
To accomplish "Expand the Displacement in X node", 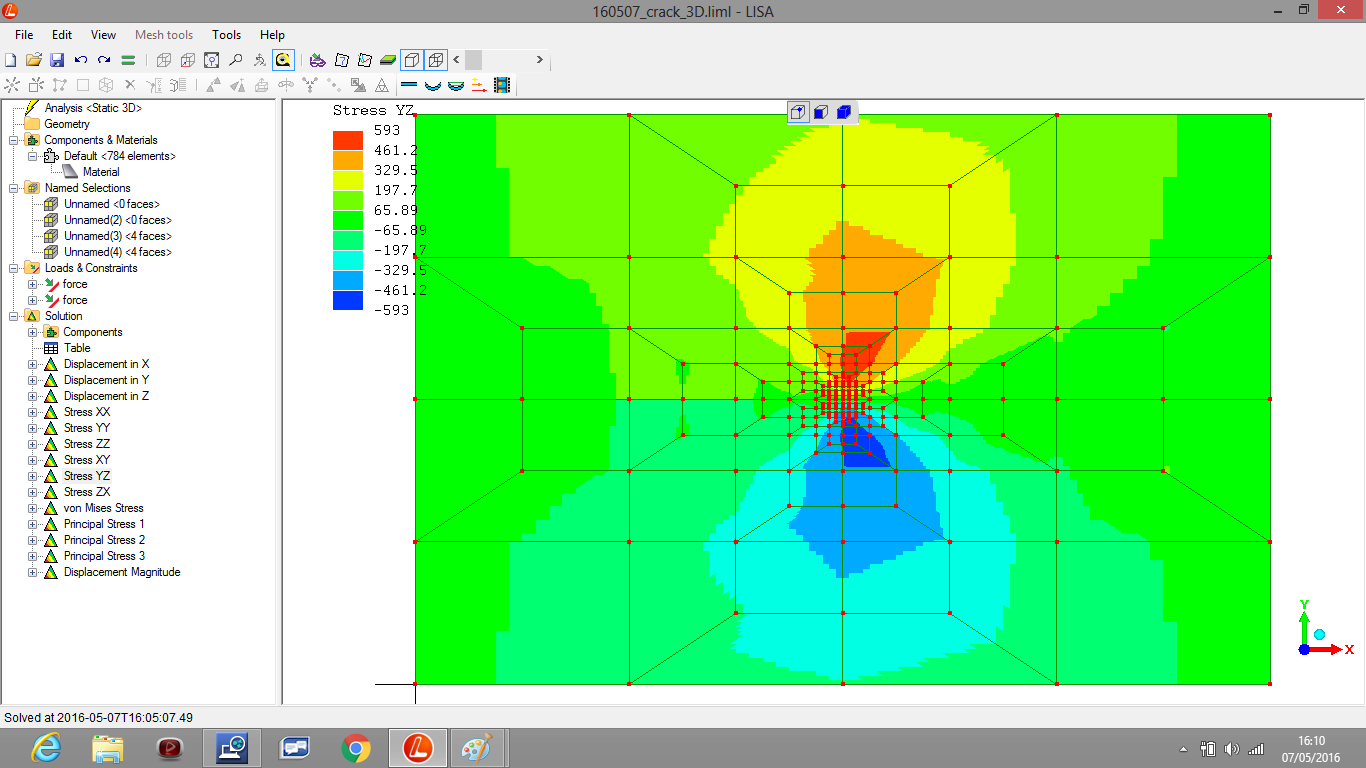I will coord(33,364).
